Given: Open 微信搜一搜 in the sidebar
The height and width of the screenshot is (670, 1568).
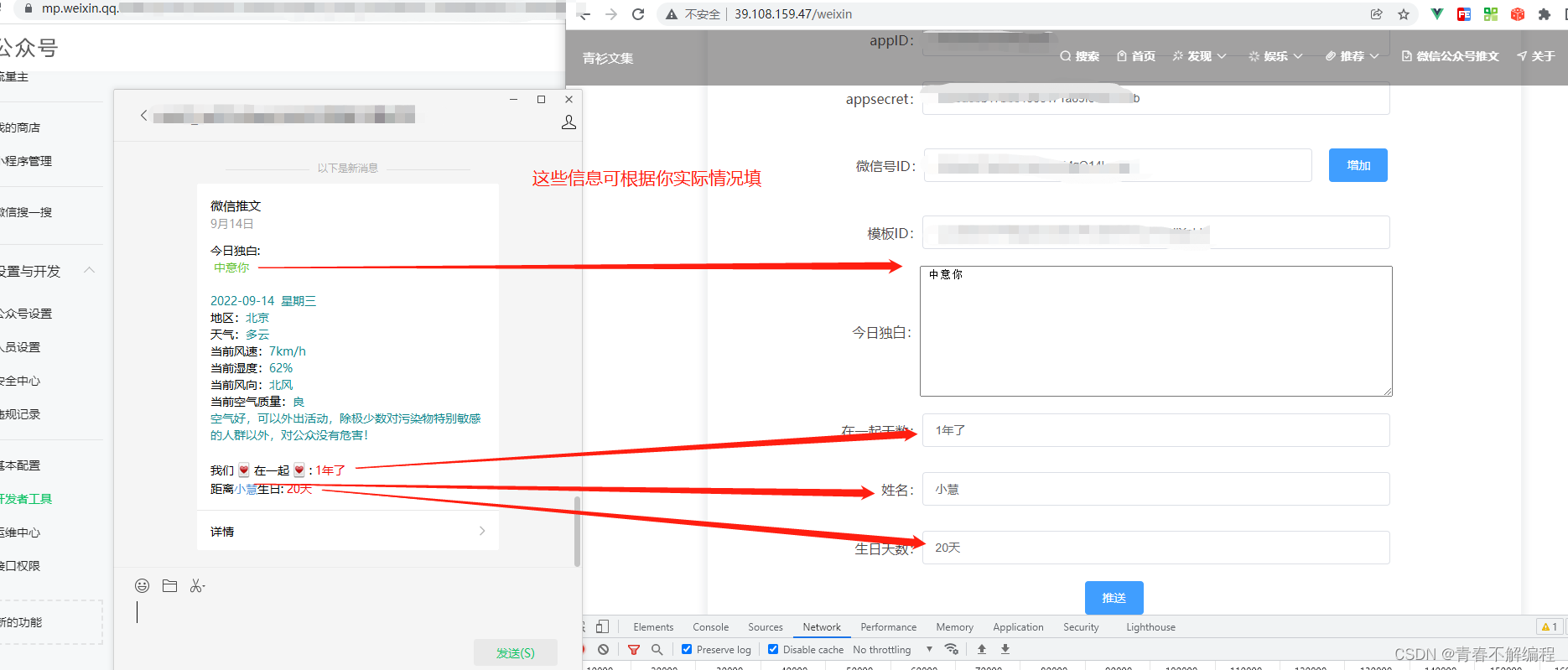Looking at the screenshot, I should [x=25, y=211].
